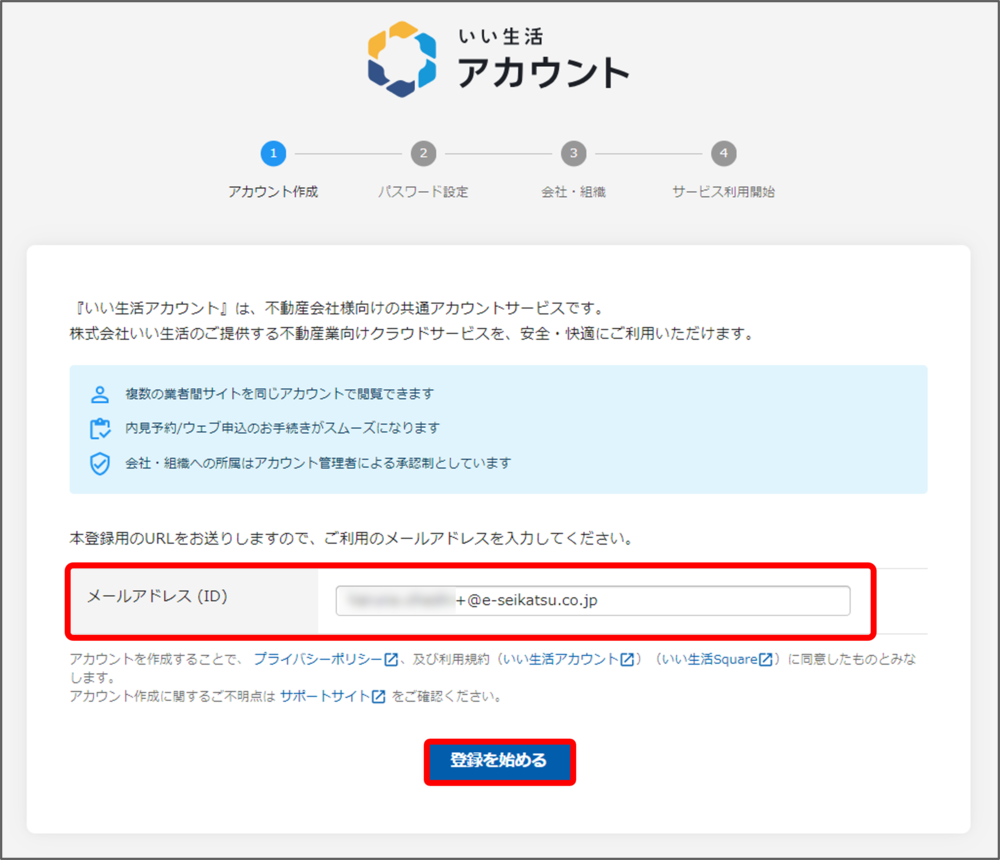Select step 1 circle アカウント作成
Image resolution: width=1000 pixels, height=860 pixels.
point(273,153)
